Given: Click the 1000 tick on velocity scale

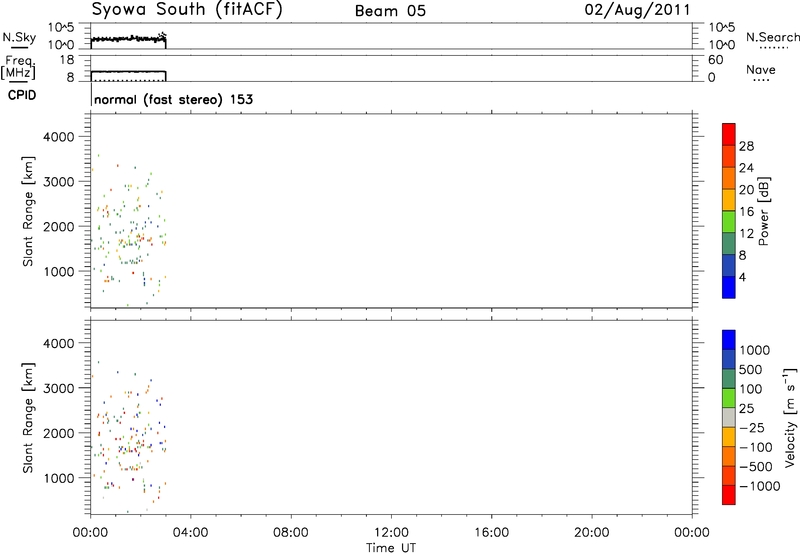Looking at the screenshot, I should pos(755,350).
